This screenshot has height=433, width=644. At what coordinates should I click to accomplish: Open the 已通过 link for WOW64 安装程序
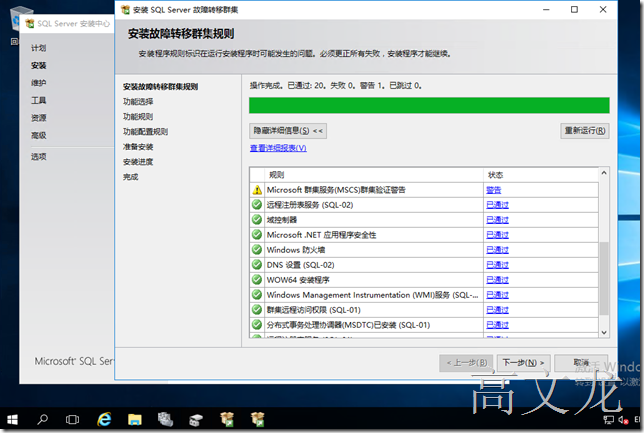coord(497,280)
